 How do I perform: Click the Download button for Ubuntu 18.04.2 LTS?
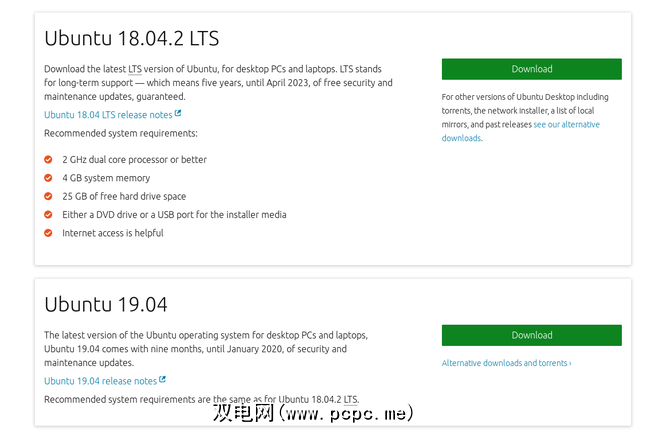[531, 69]
